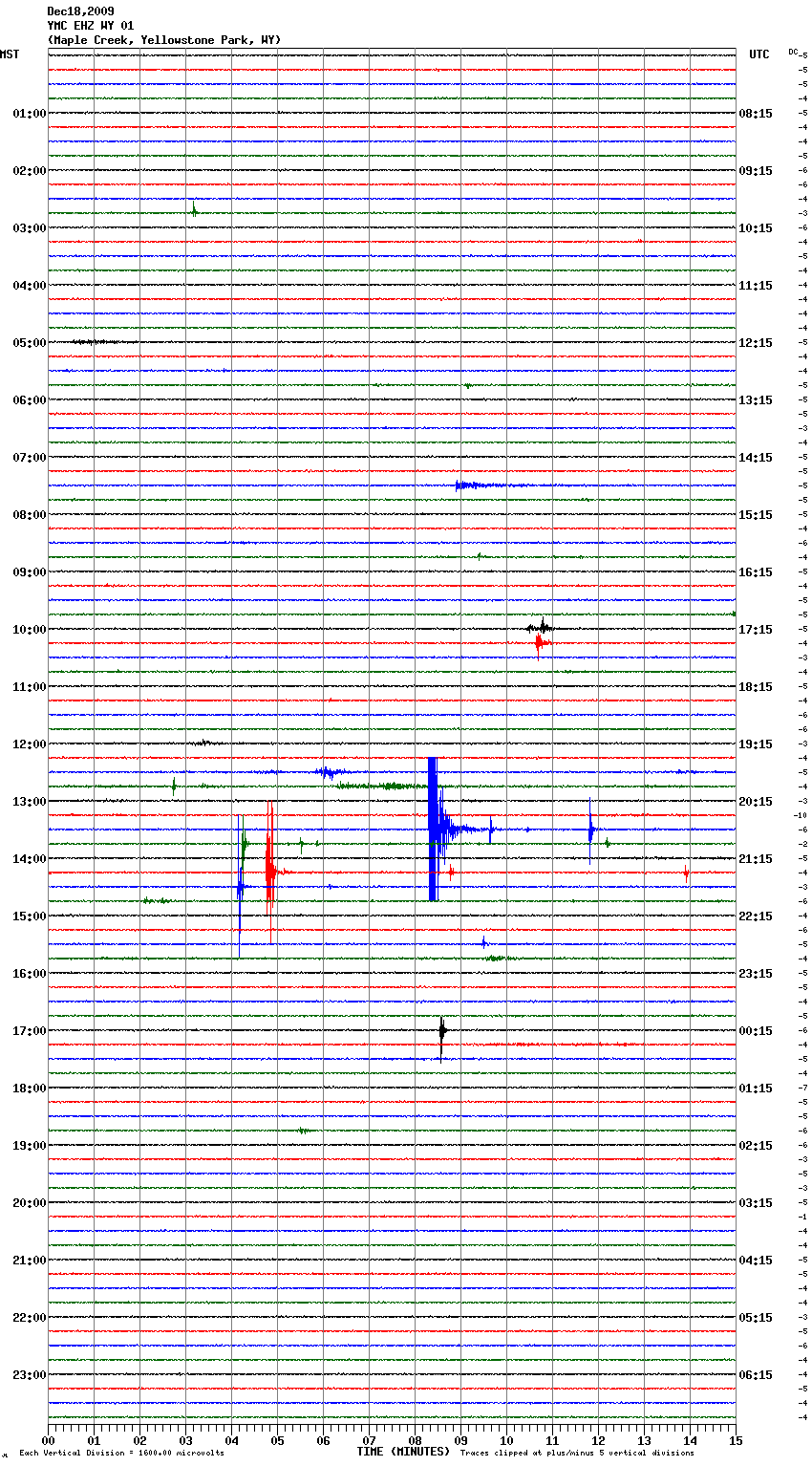Select the 13:00 MST time label
812x1466 pixels.
tap(29, 802)
